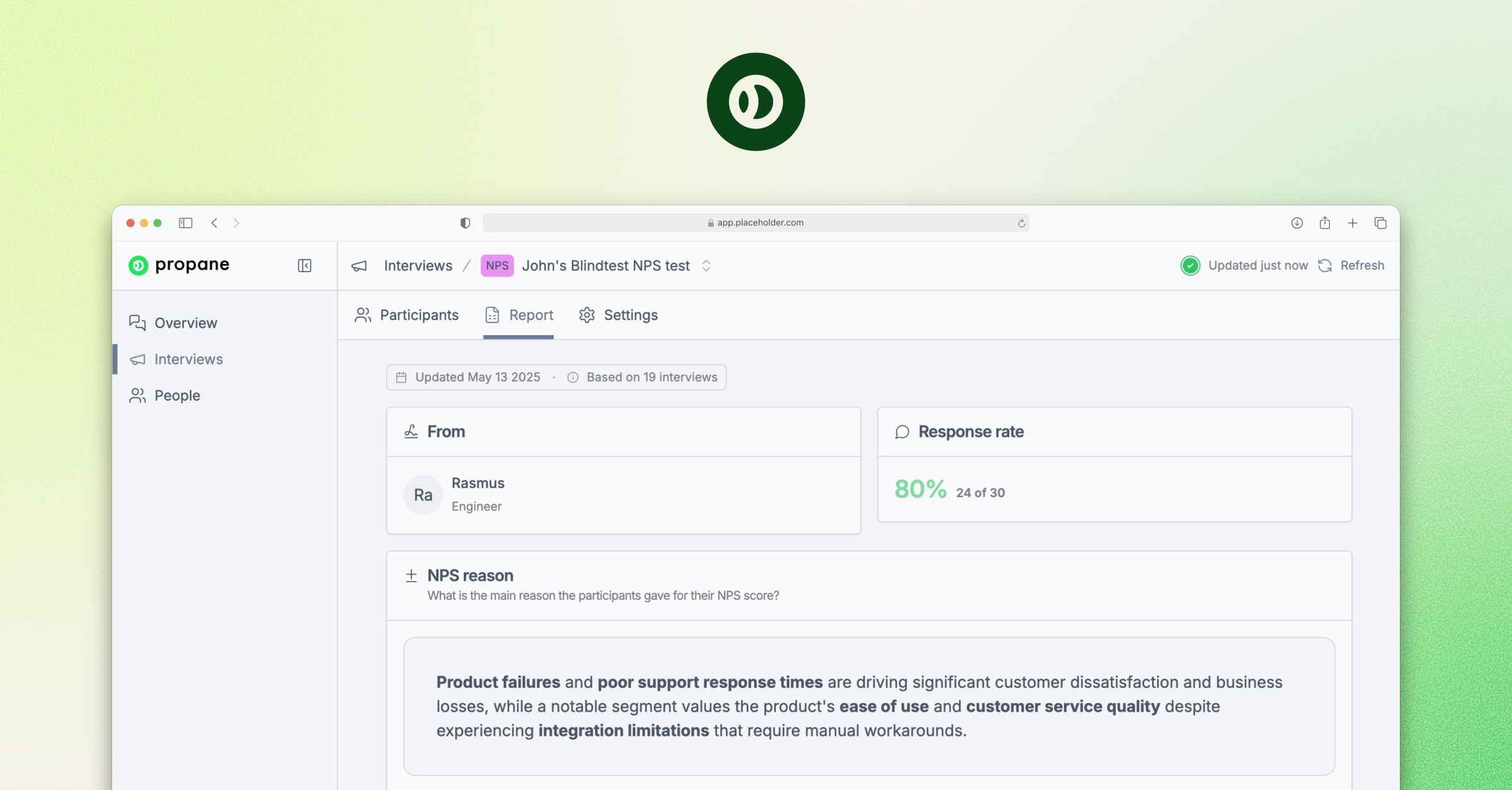
Task: Click the privacy shield icon near address bar
Action: point(465,223)
